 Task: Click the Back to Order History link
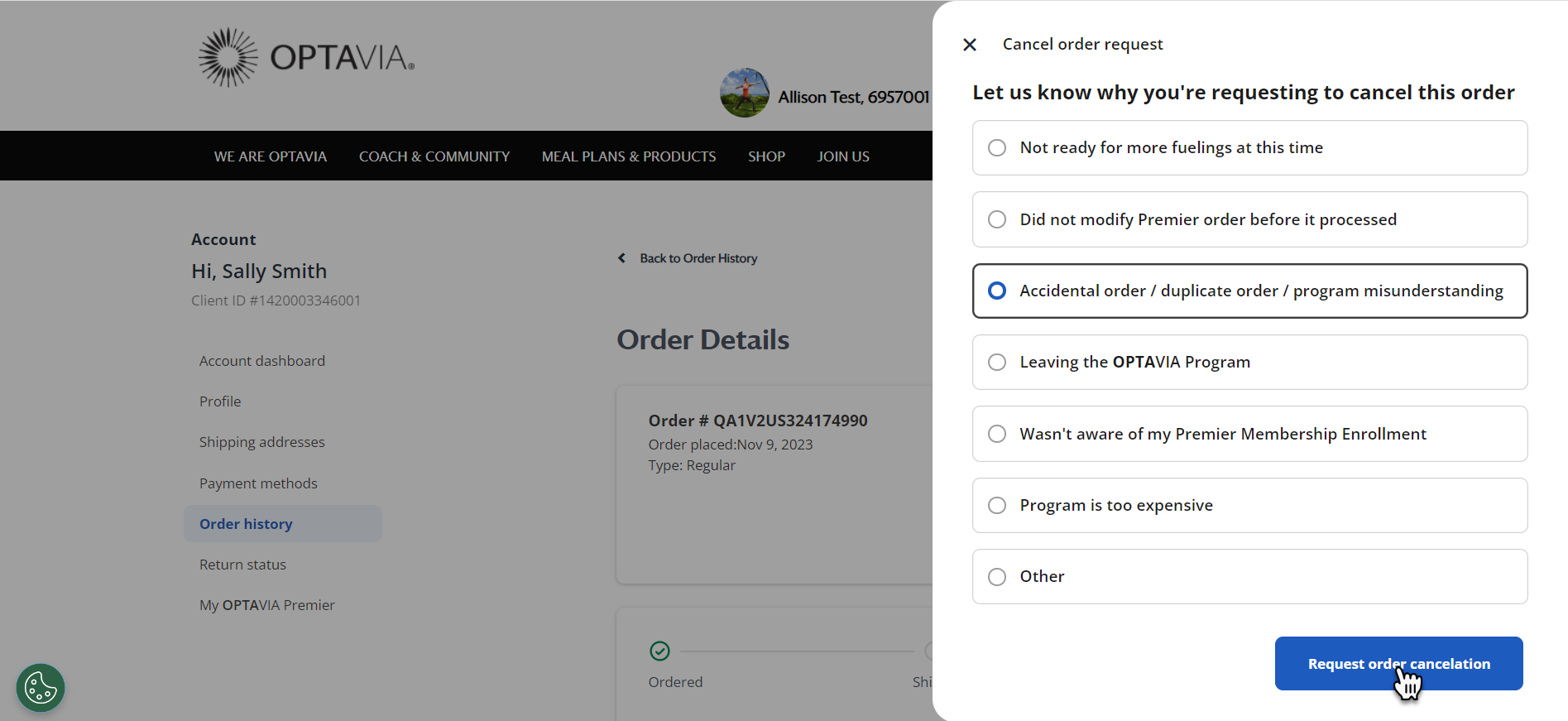[x=698, y=257]
